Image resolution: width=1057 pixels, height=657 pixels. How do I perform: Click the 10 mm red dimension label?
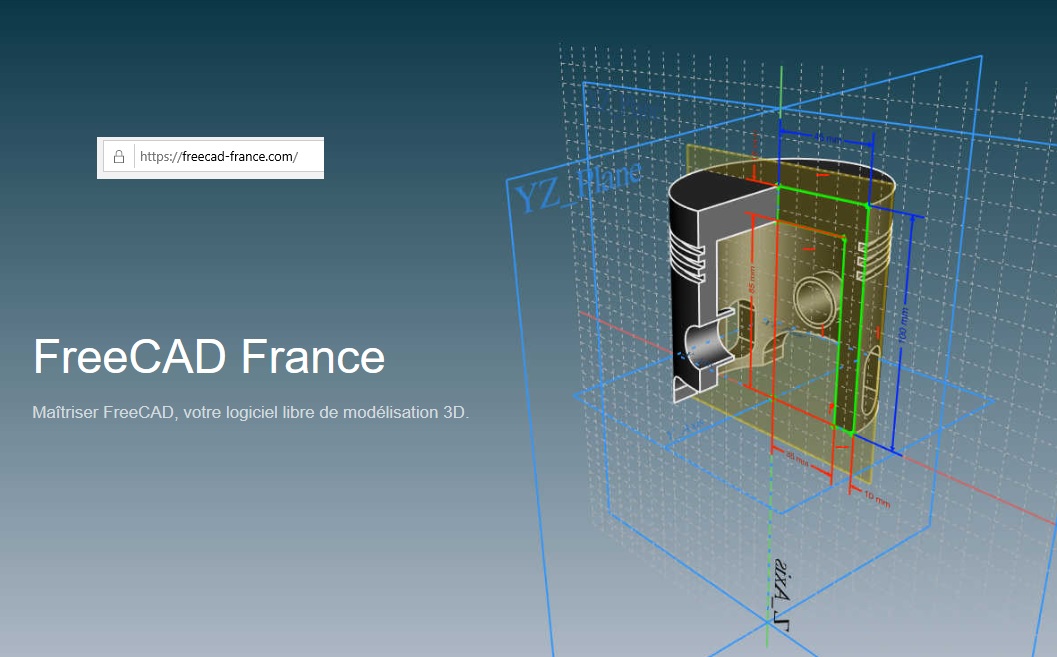coord(877,499)
